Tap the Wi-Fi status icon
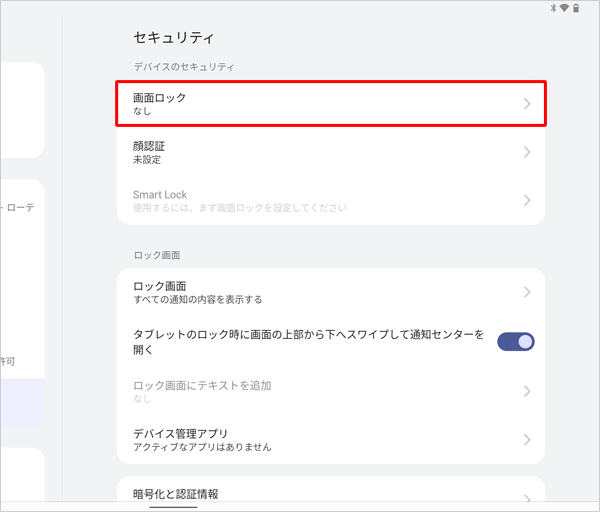The width and height of the screenshot is (600, 512). pos(564,8)
